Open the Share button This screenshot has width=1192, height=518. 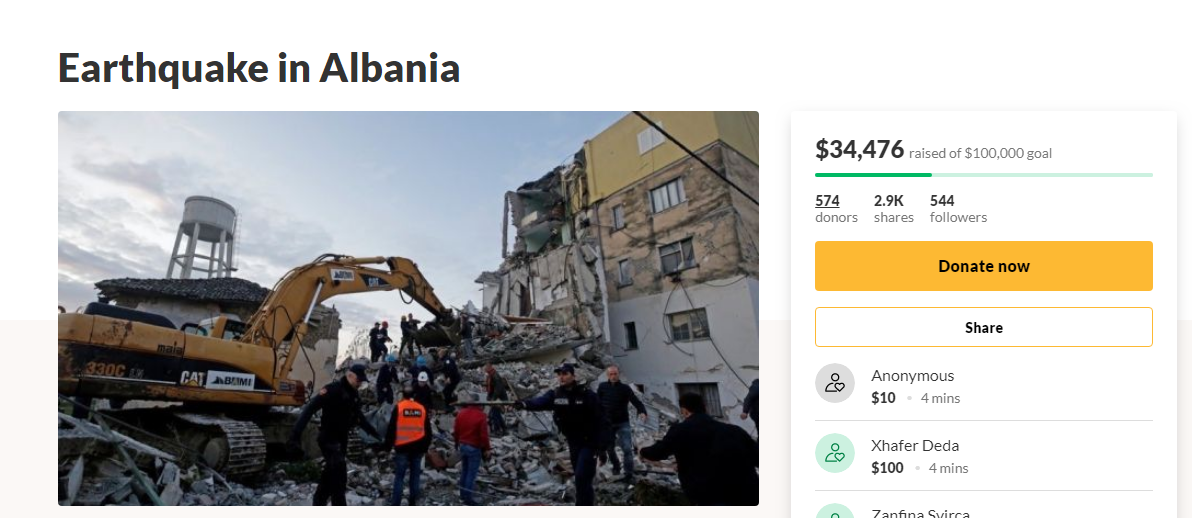click(x=984, y=327)
